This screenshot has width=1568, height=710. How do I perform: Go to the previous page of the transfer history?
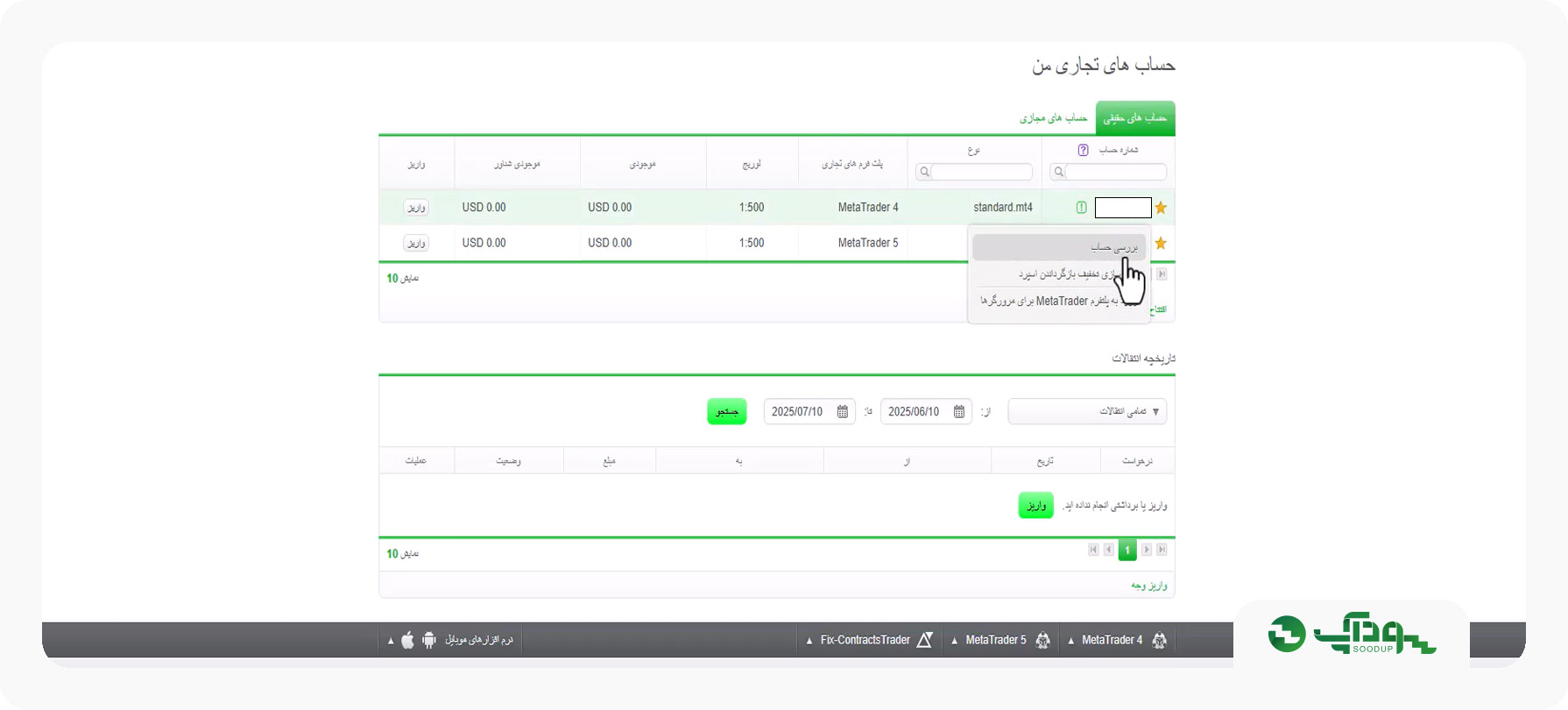pos(1109,550)
